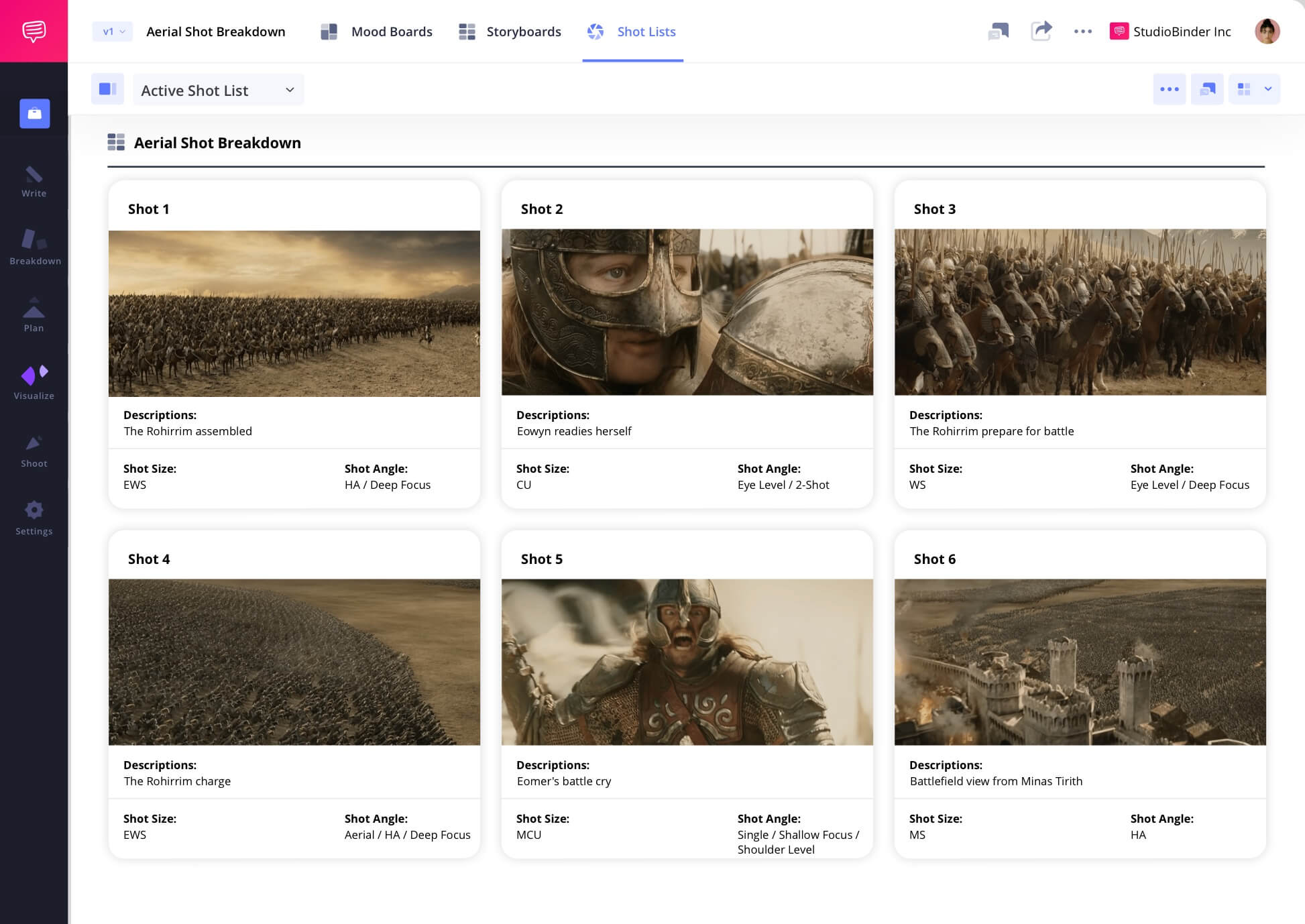Open the v1 version dropdown
This screenshot has width=1305, height=924.
pos(113,32)
